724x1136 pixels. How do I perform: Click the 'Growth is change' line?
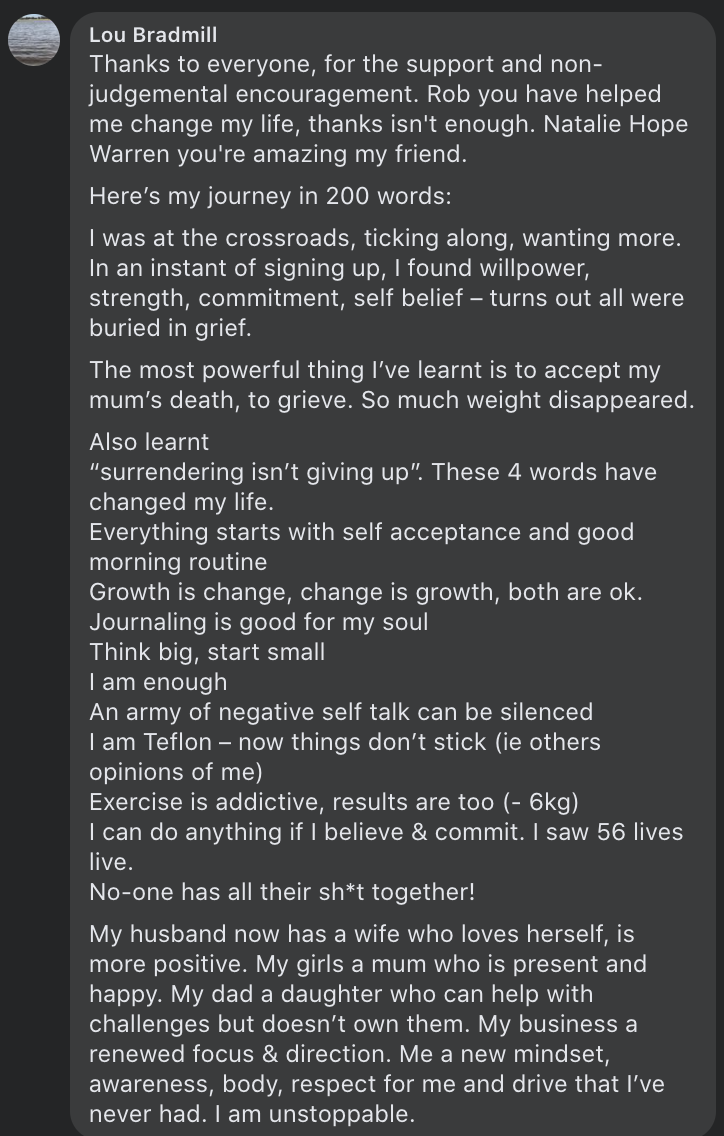pyautogui.click(x=366, y=592)
